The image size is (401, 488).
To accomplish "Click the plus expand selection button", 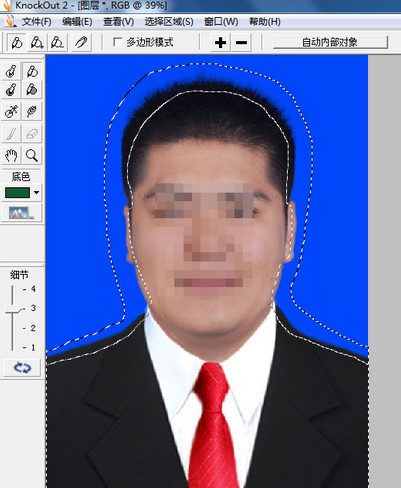I will pos(220,43).
